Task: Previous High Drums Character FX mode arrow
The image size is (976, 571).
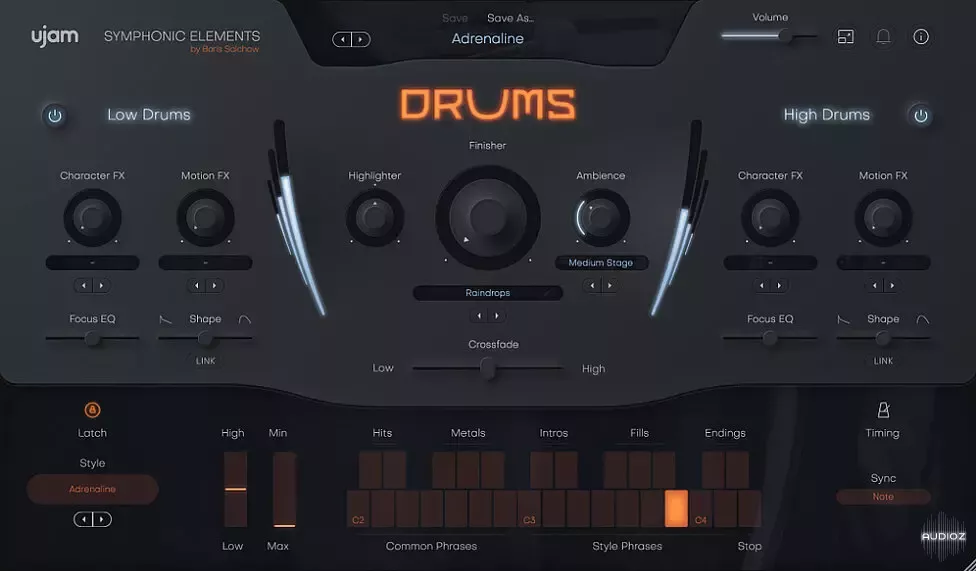Action: pyautogui.click(x=761, y=286)
